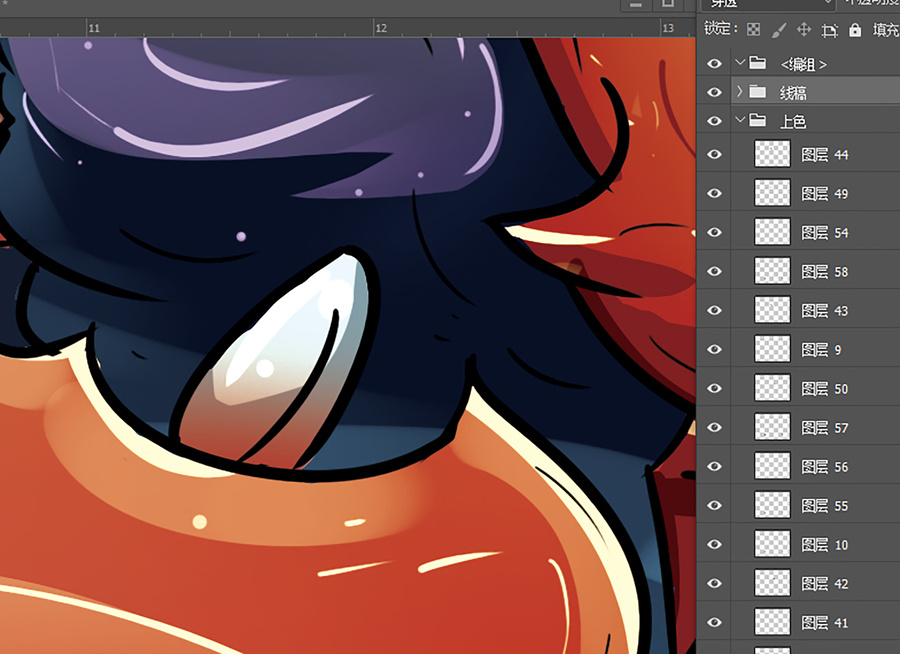Select the 图层 55 thumbnail
The width and height of the screenshot is (900, 654).
click(772, 505)
